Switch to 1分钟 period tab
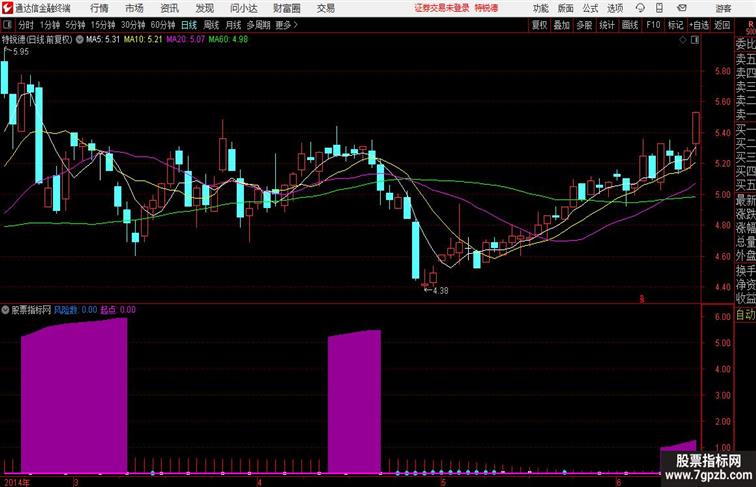Screen dimensions: 756x487 click(x=50, y=25)
